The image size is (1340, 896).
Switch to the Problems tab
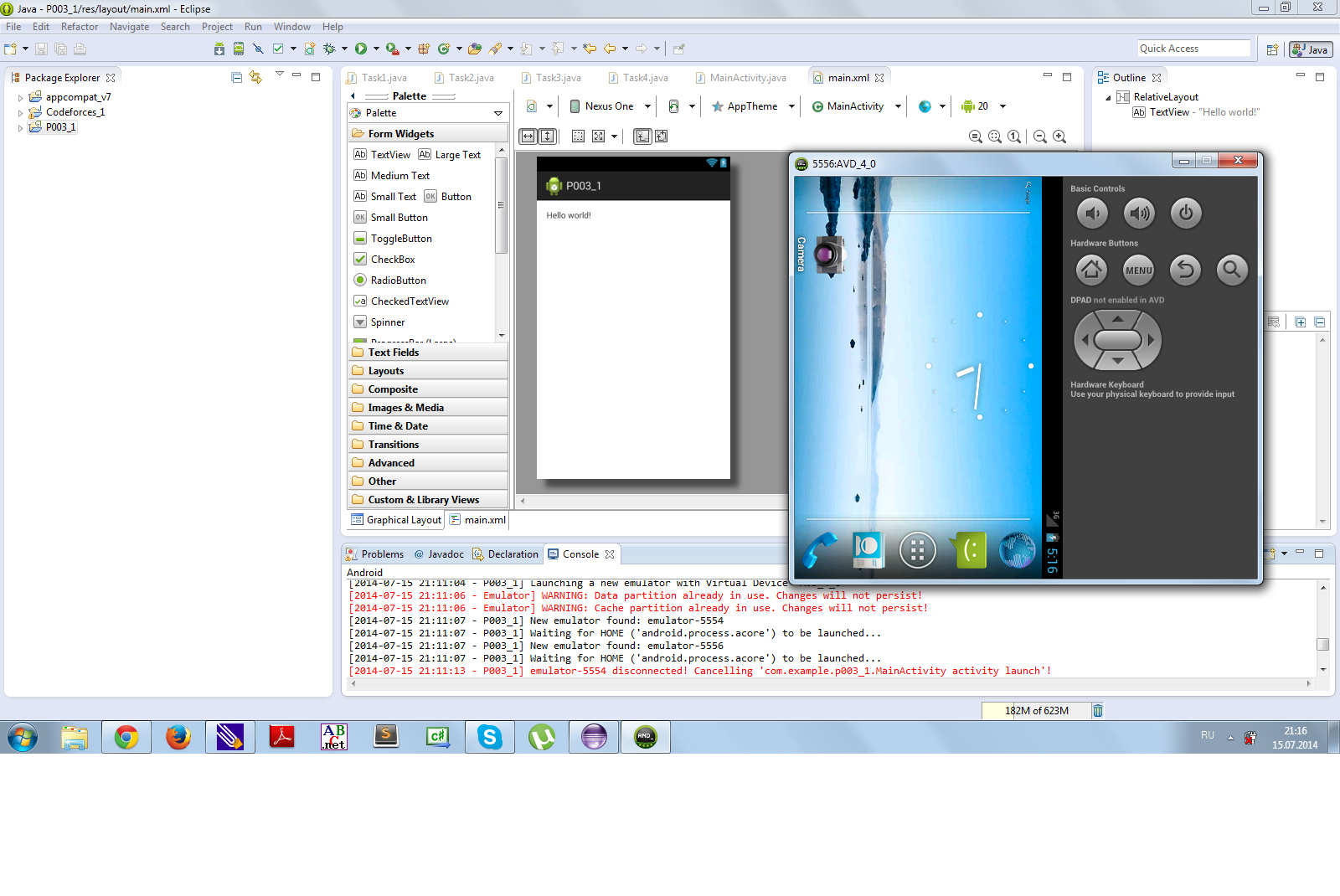pyautogui.click(x=374, y=554)
